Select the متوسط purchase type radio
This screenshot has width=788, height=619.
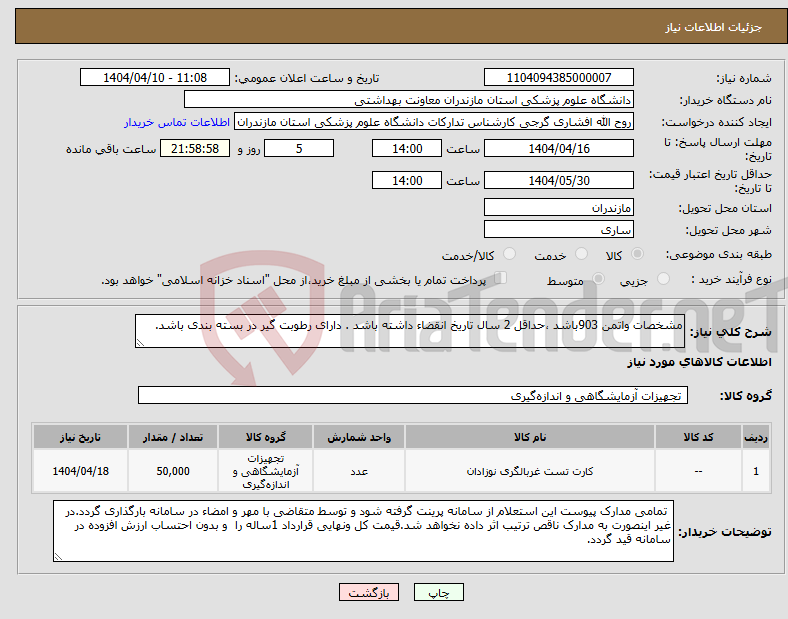[x=599, y=279]
